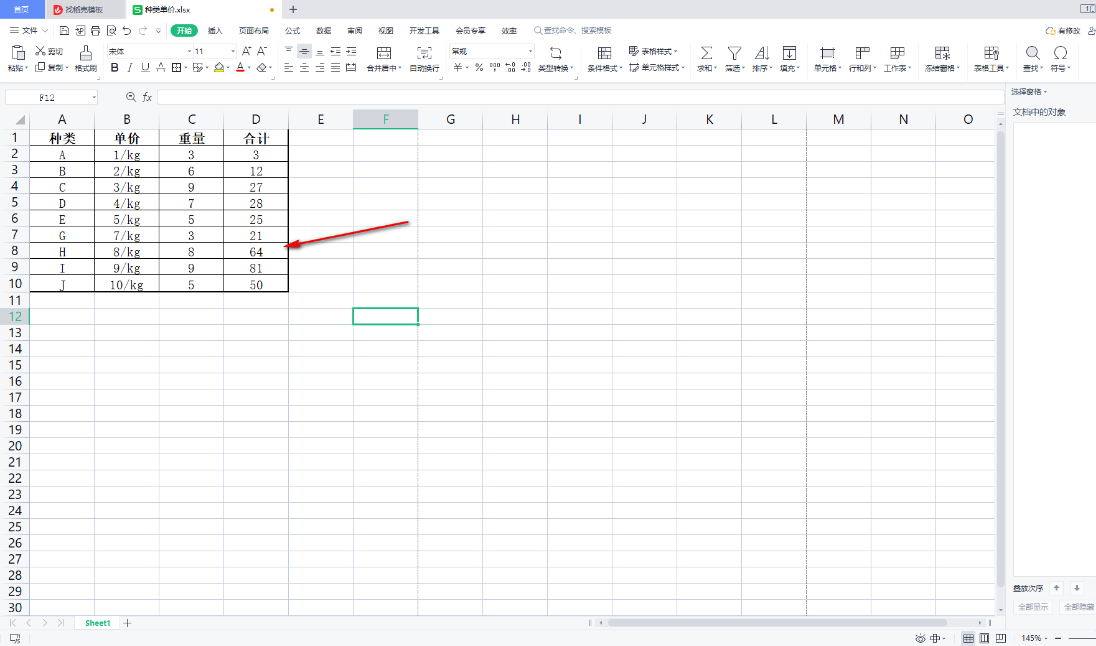Click the Fill down icon
1096x646 pixels.
click(789, 53)
